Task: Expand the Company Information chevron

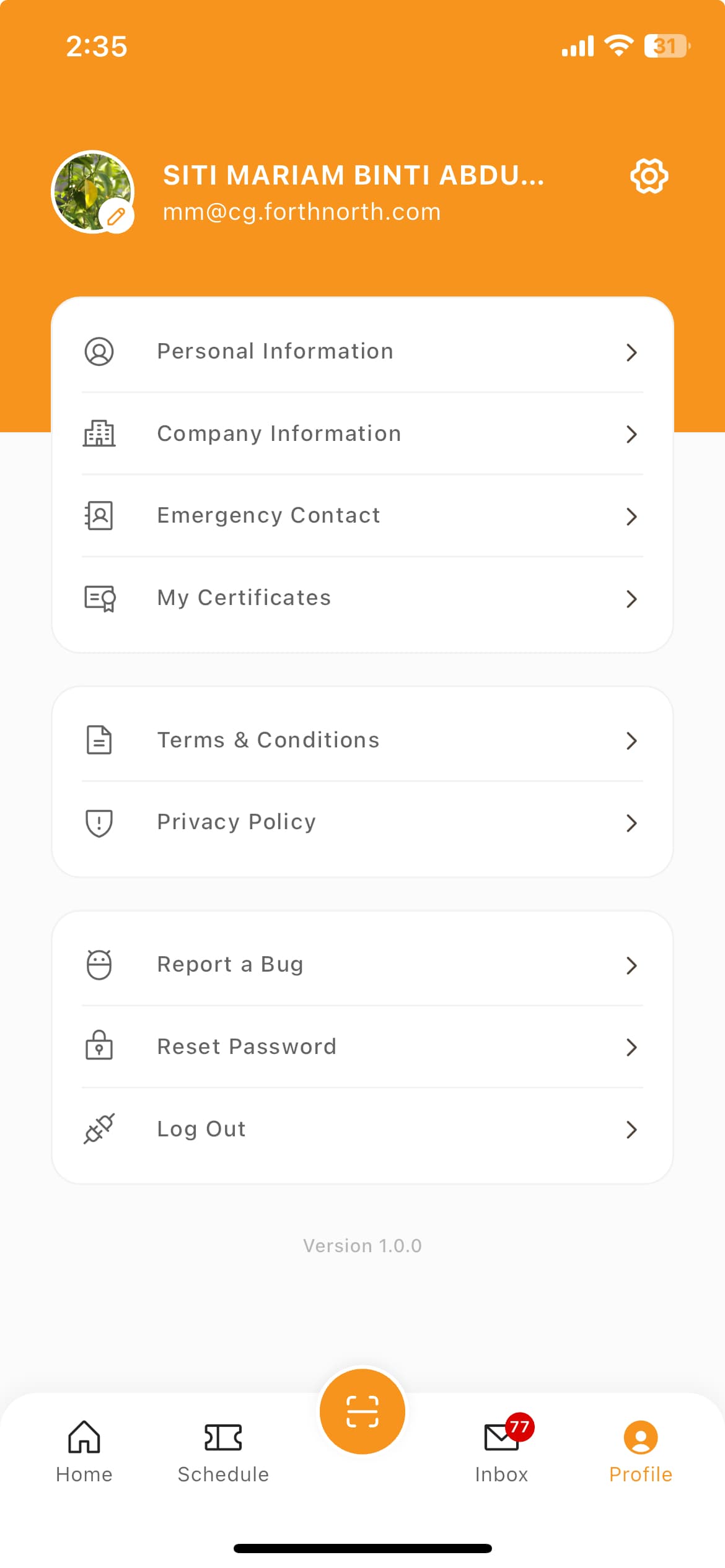Action: 631,434
